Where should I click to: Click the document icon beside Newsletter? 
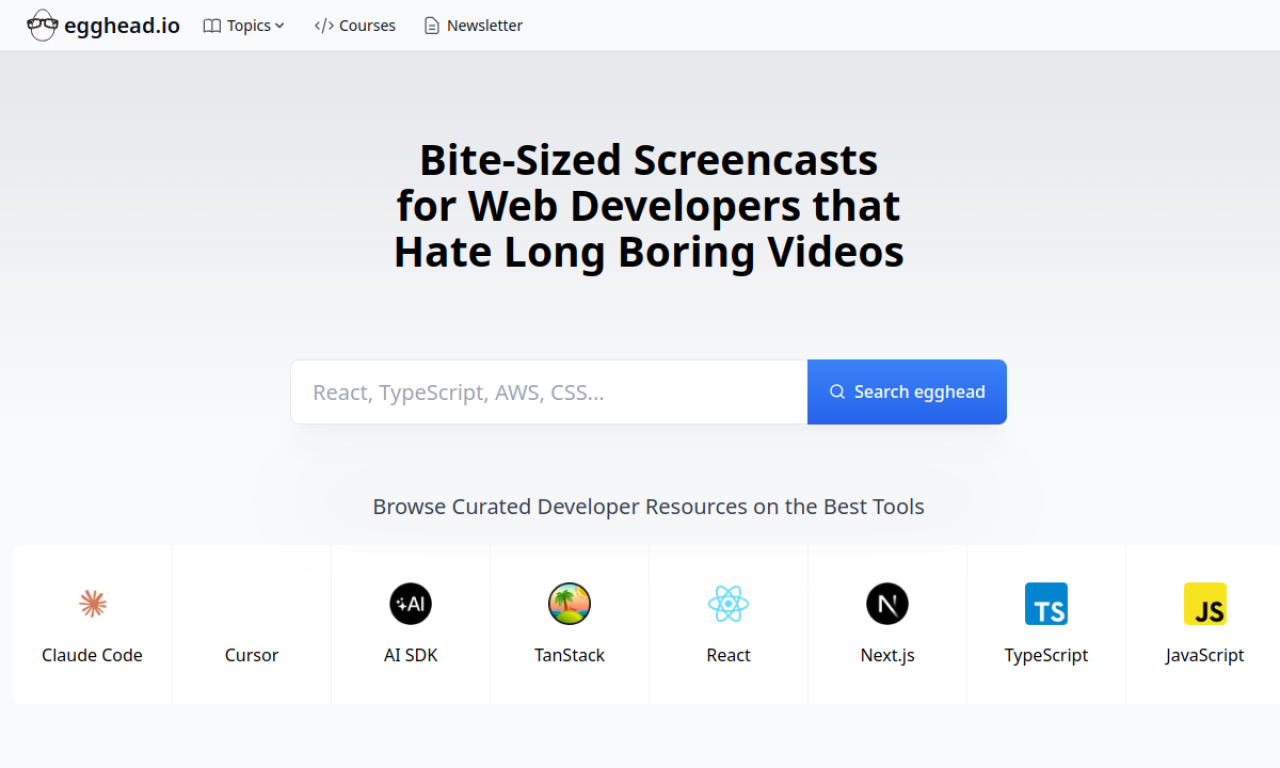pos(432,26)
